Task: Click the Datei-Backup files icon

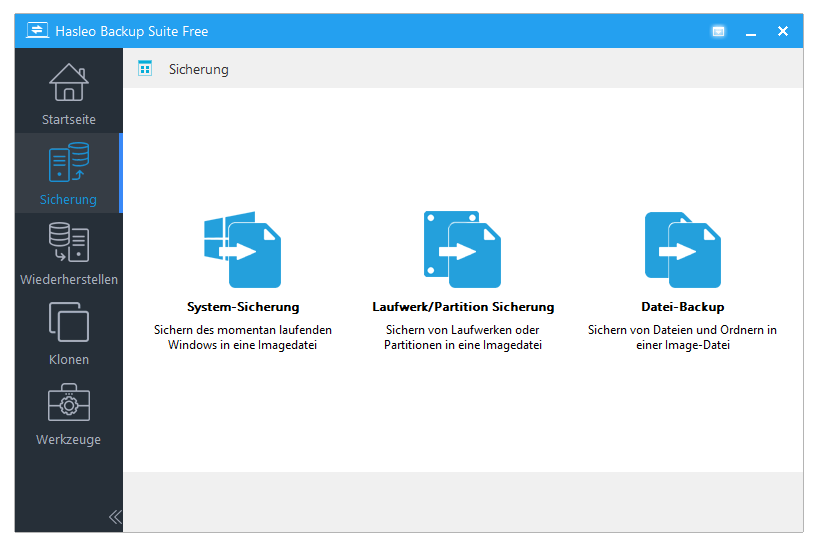Action: tap(682, 249)
